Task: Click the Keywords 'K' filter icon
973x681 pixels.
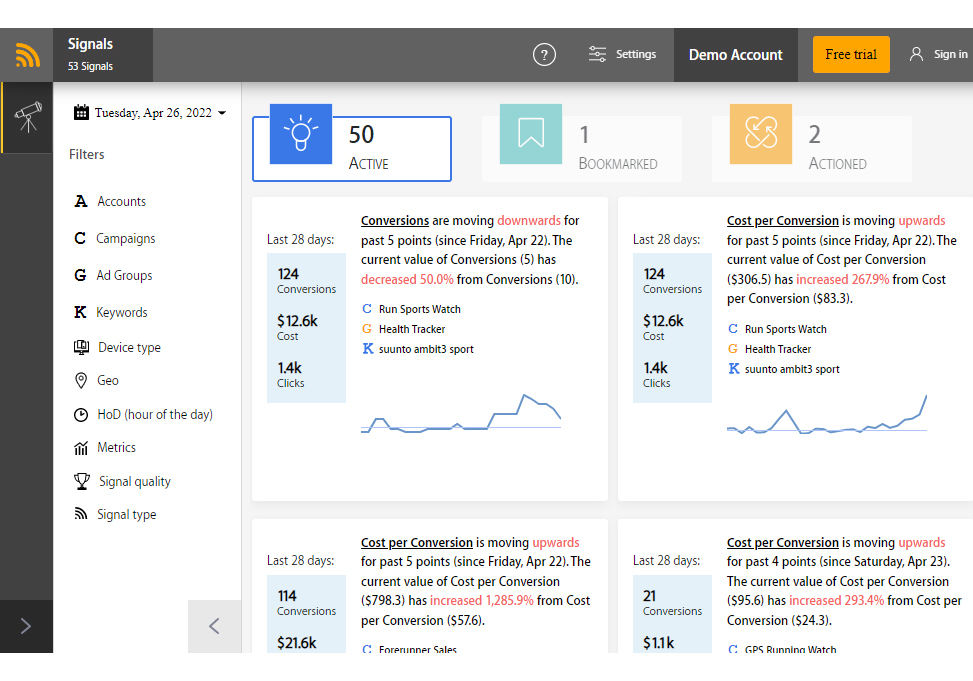Action: click(80, 312)
